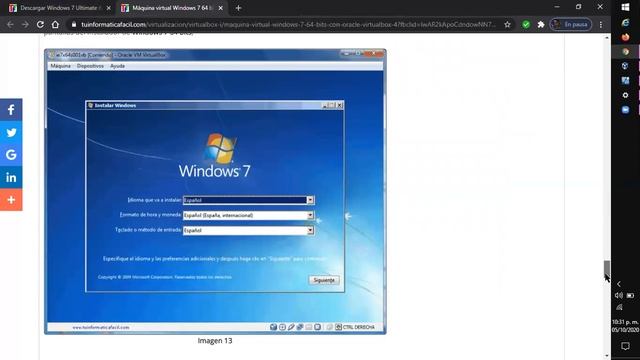Launch Internet Explorer from taskbar
This screenshot has height=360, width=640.
(625, 23)
